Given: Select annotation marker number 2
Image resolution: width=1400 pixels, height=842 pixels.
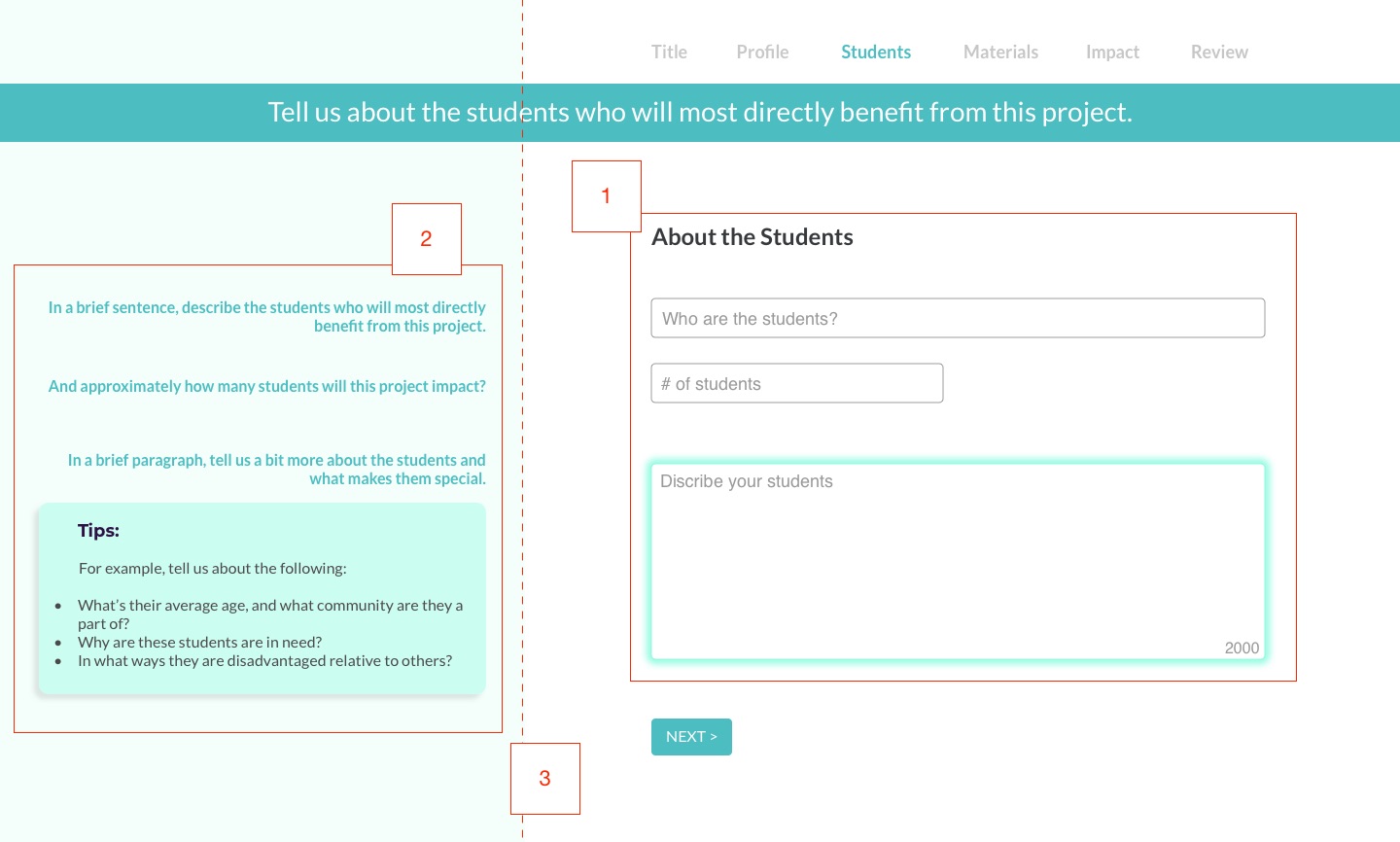Looking at the screenshot, I should pos(426,239).
